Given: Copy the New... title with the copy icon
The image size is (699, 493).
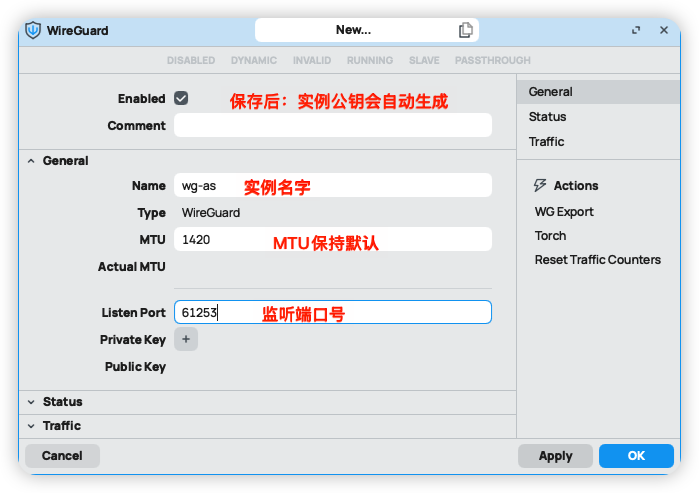Looking at the screenshot, I should [x=465, y=30].
